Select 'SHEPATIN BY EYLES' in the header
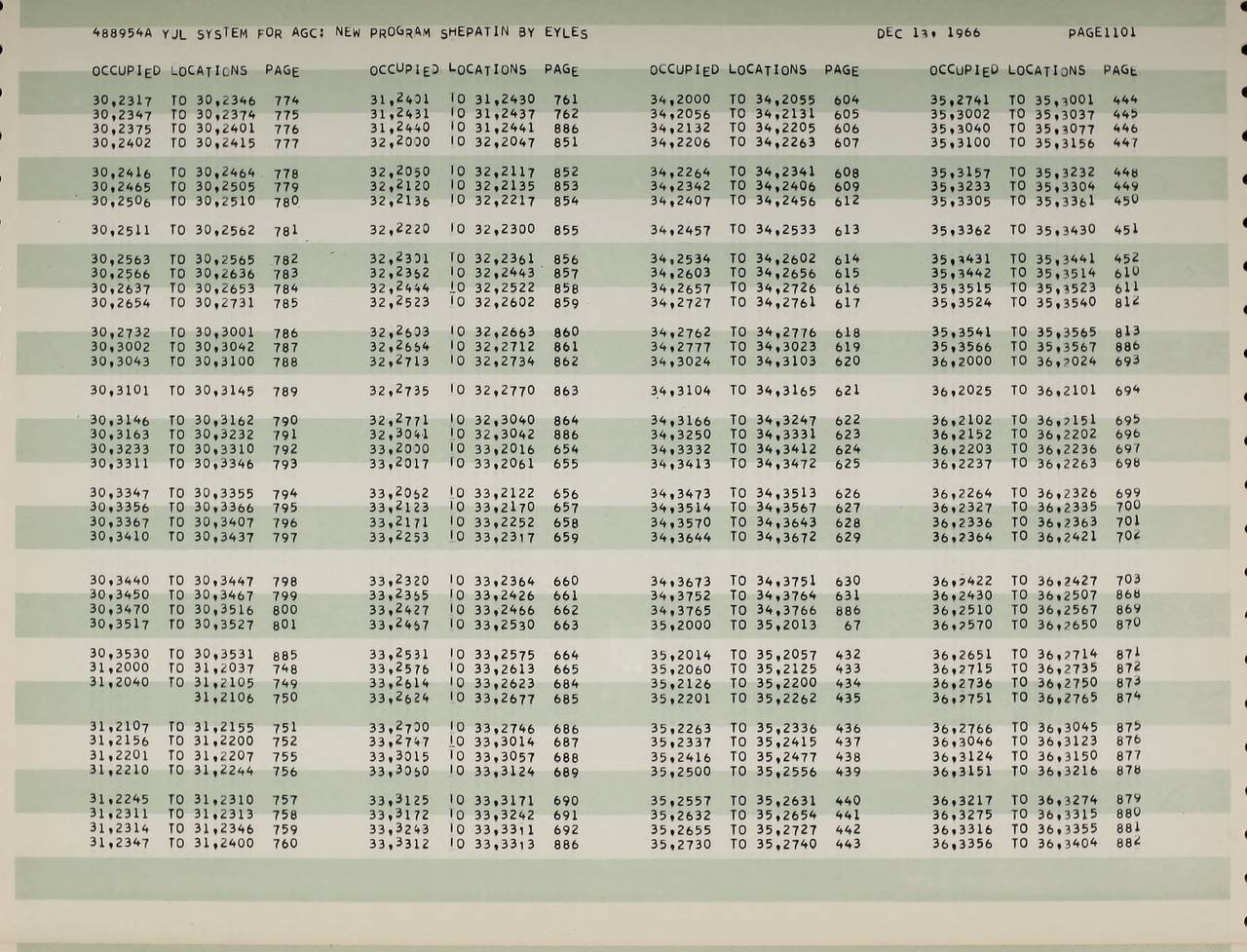1247x952 pixels. tap(513, 32)
